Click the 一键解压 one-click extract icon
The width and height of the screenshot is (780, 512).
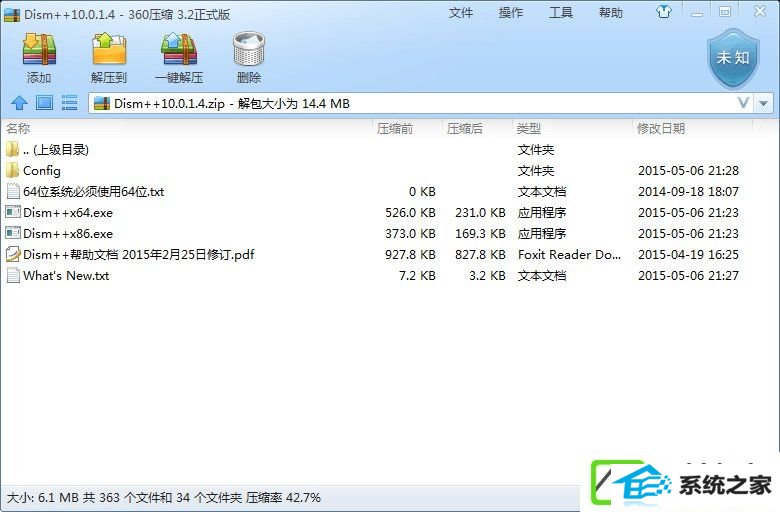tap(179, 50)
